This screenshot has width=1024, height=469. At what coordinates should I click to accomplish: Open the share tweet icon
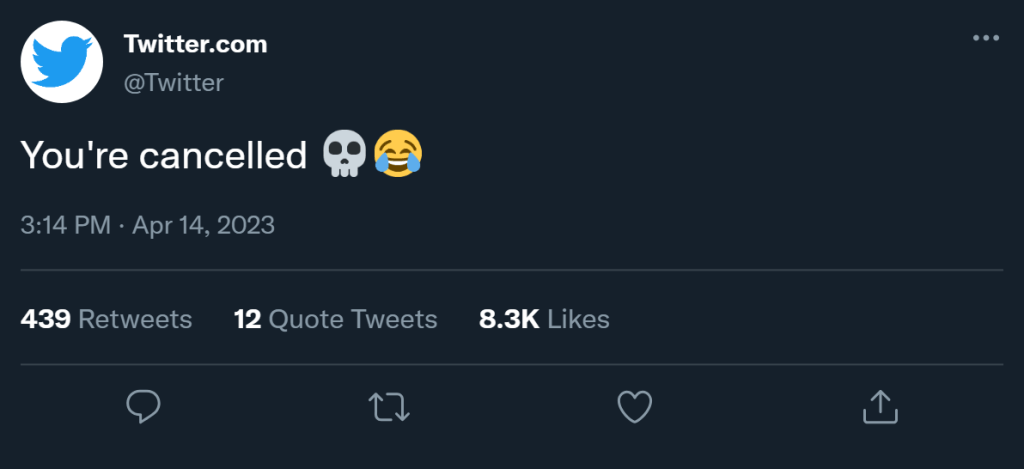(879, 406)
